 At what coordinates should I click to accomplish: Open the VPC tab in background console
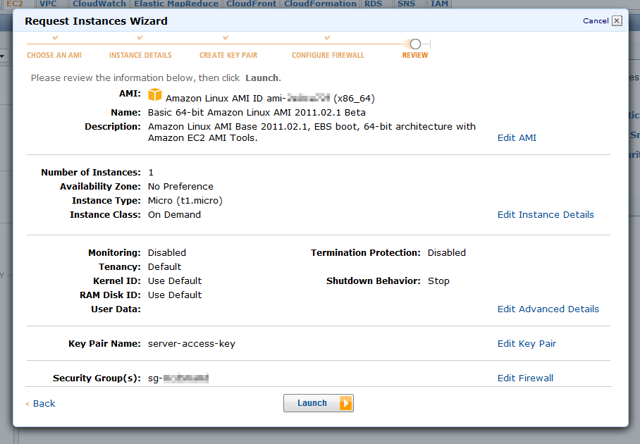[48, 4]
